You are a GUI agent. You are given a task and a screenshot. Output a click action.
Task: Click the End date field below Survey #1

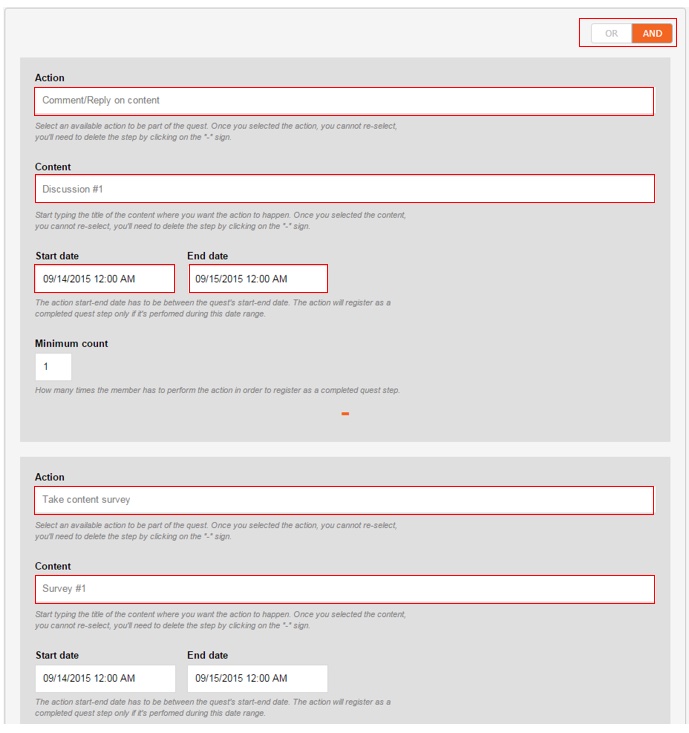coord(258,678)
